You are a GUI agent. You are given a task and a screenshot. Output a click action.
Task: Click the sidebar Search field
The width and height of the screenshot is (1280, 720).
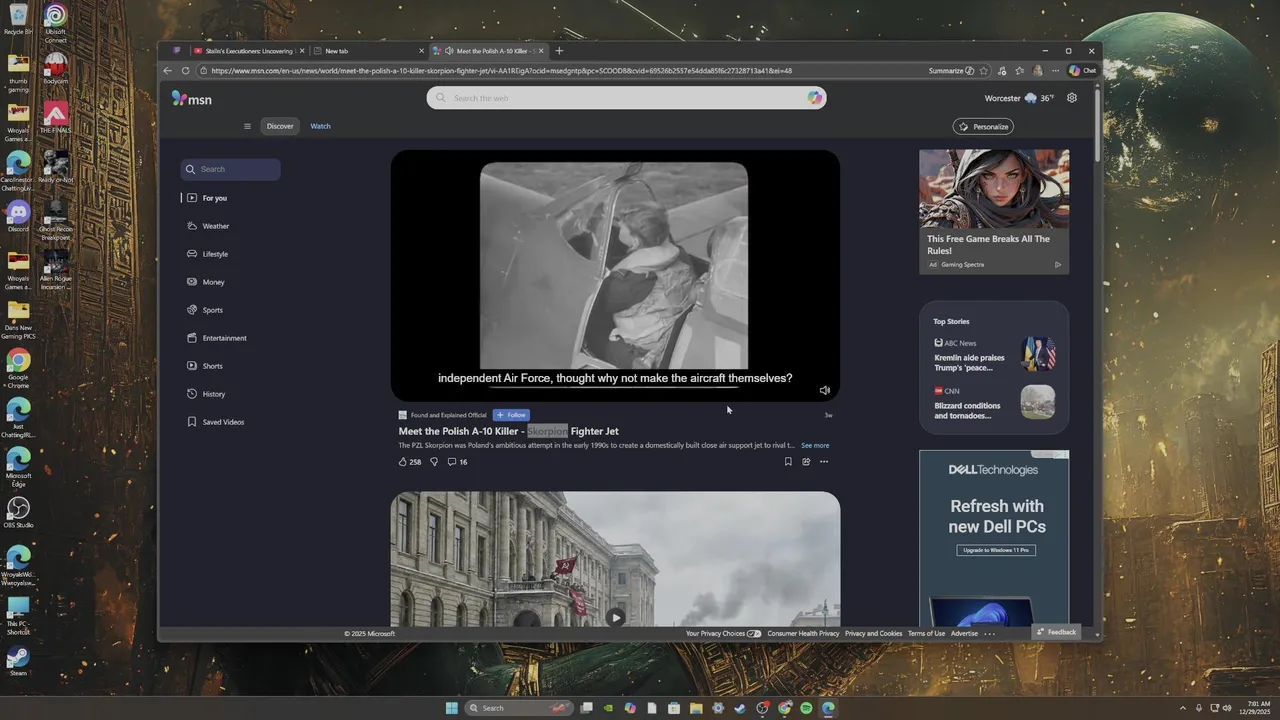(x=230, y=169)
